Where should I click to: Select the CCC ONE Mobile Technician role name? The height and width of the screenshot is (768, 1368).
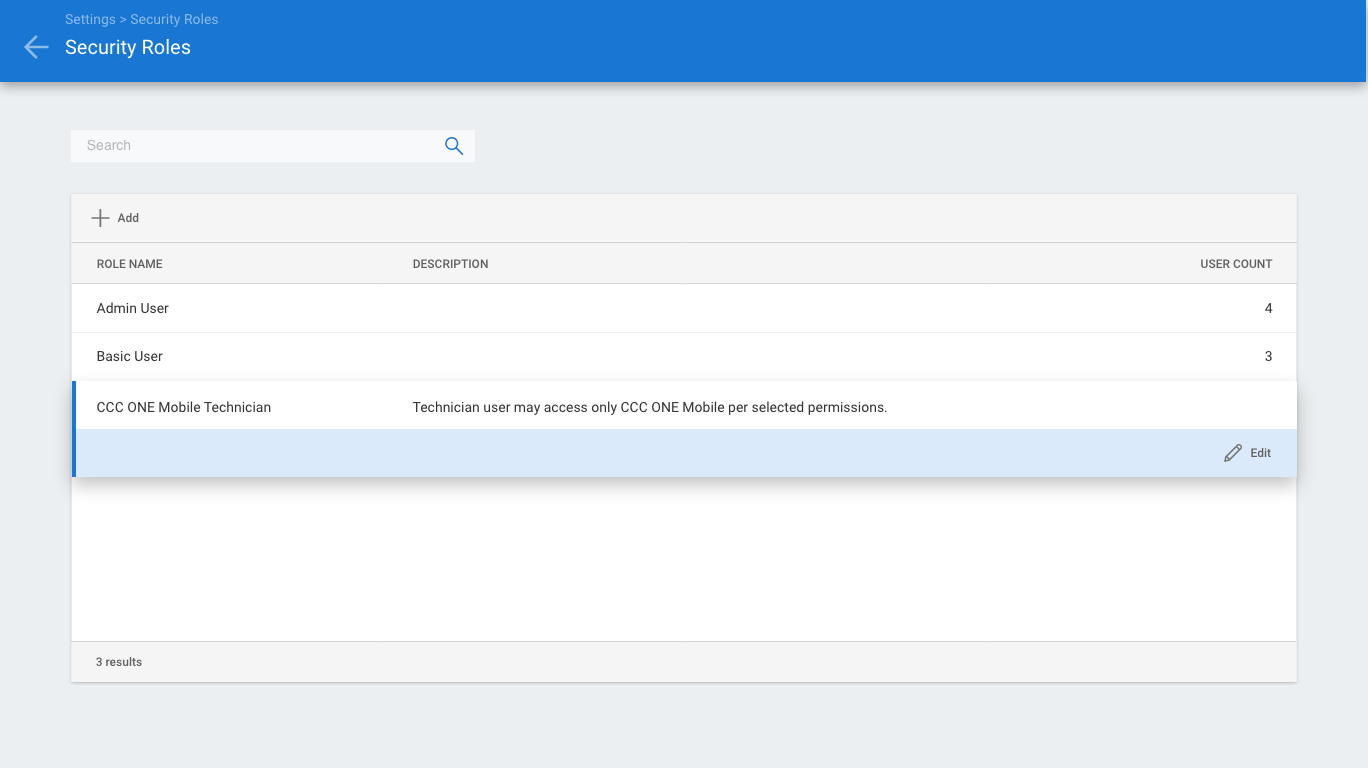click(x=183, y=407)
